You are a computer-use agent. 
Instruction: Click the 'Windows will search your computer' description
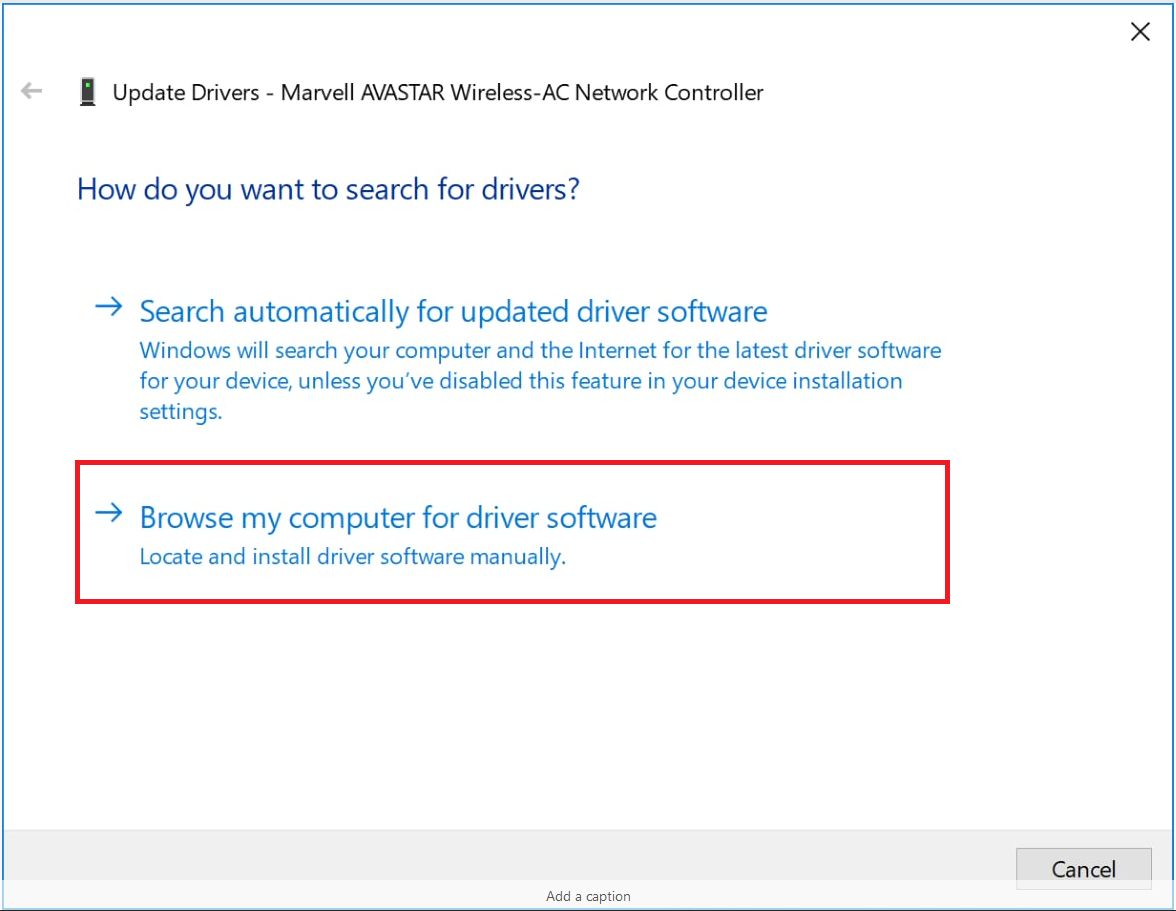coord(540,381)
